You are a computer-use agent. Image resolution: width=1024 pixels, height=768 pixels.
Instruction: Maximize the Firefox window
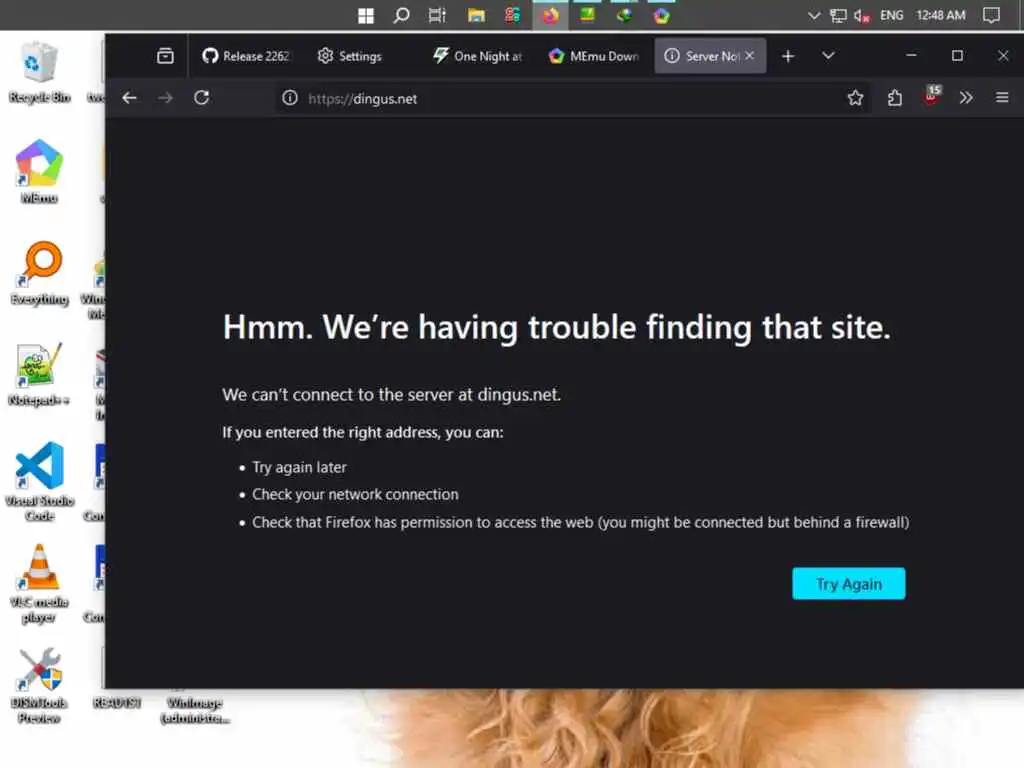957,56
